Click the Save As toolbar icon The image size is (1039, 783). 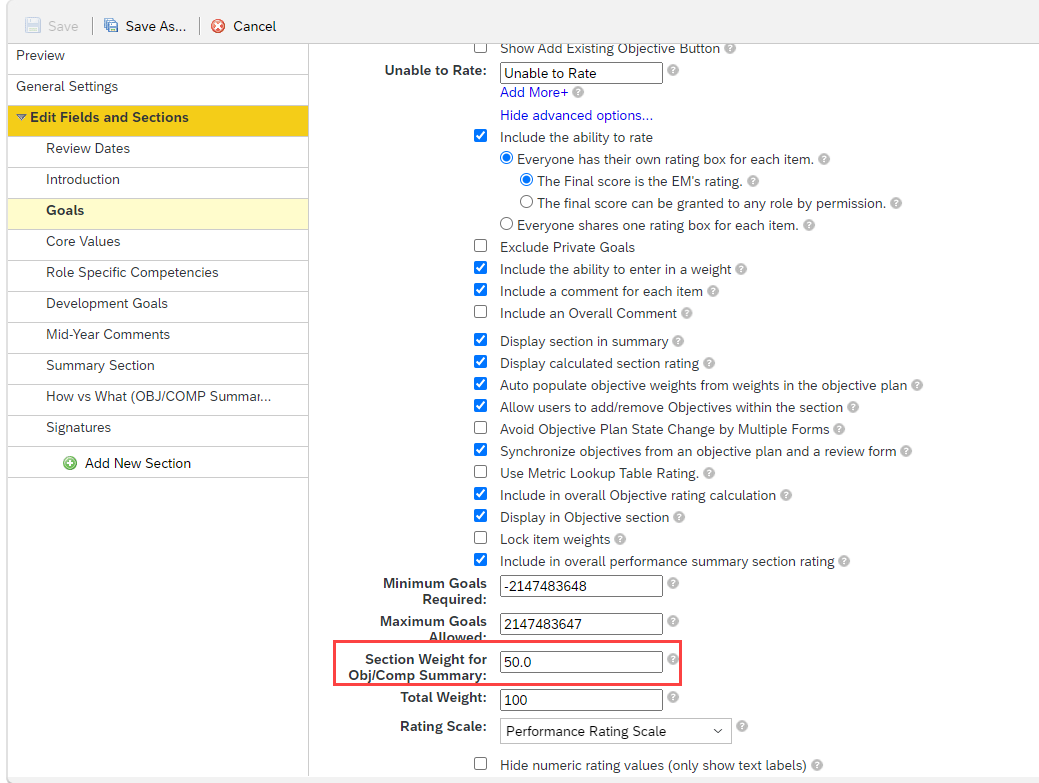point(111,26)
